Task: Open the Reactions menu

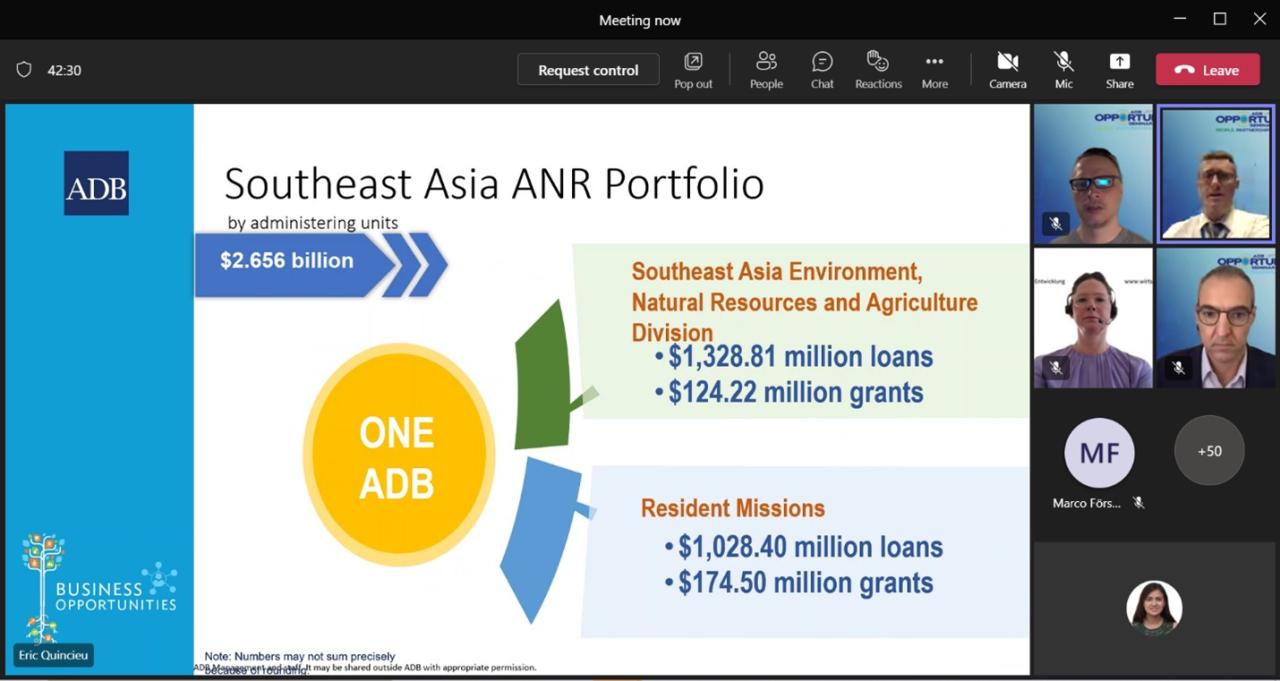Action: [x=878, y=70]
